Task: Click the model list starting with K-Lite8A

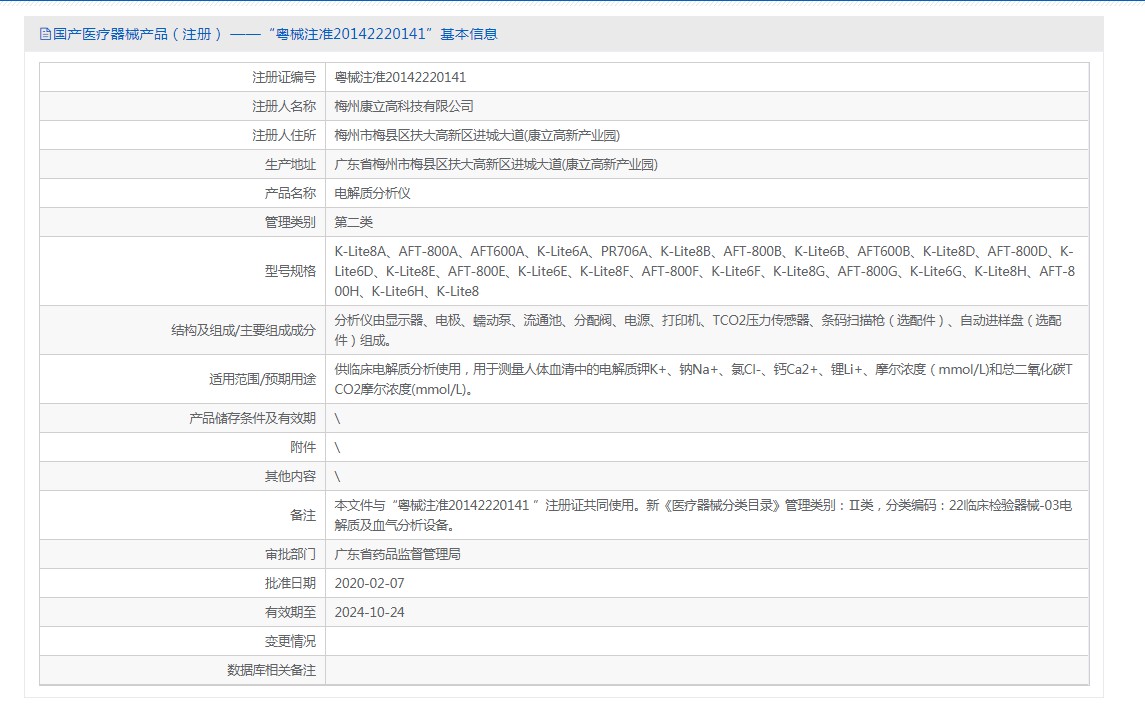Action: (704, 271)
